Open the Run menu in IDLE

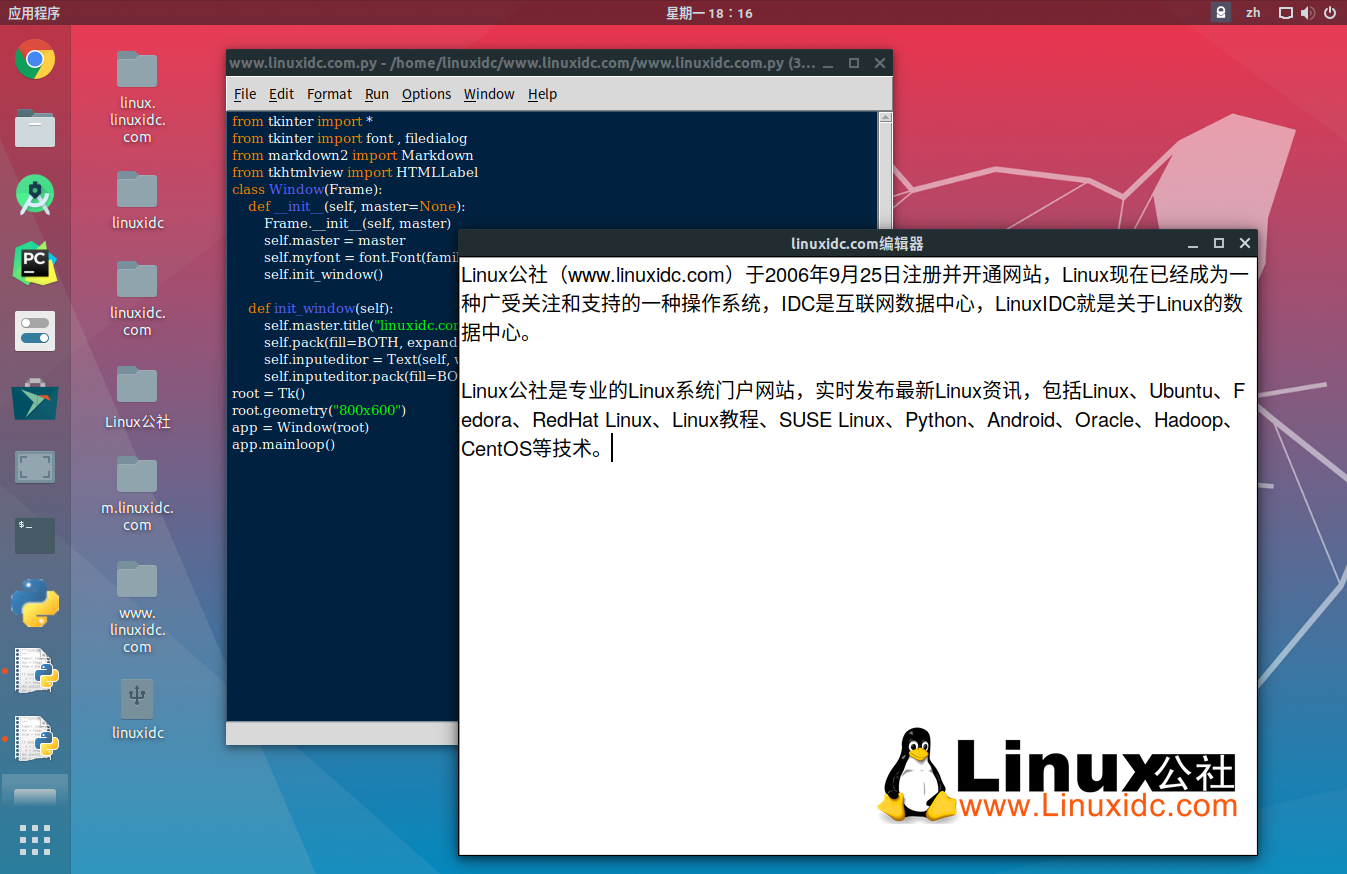coord(377,94)
